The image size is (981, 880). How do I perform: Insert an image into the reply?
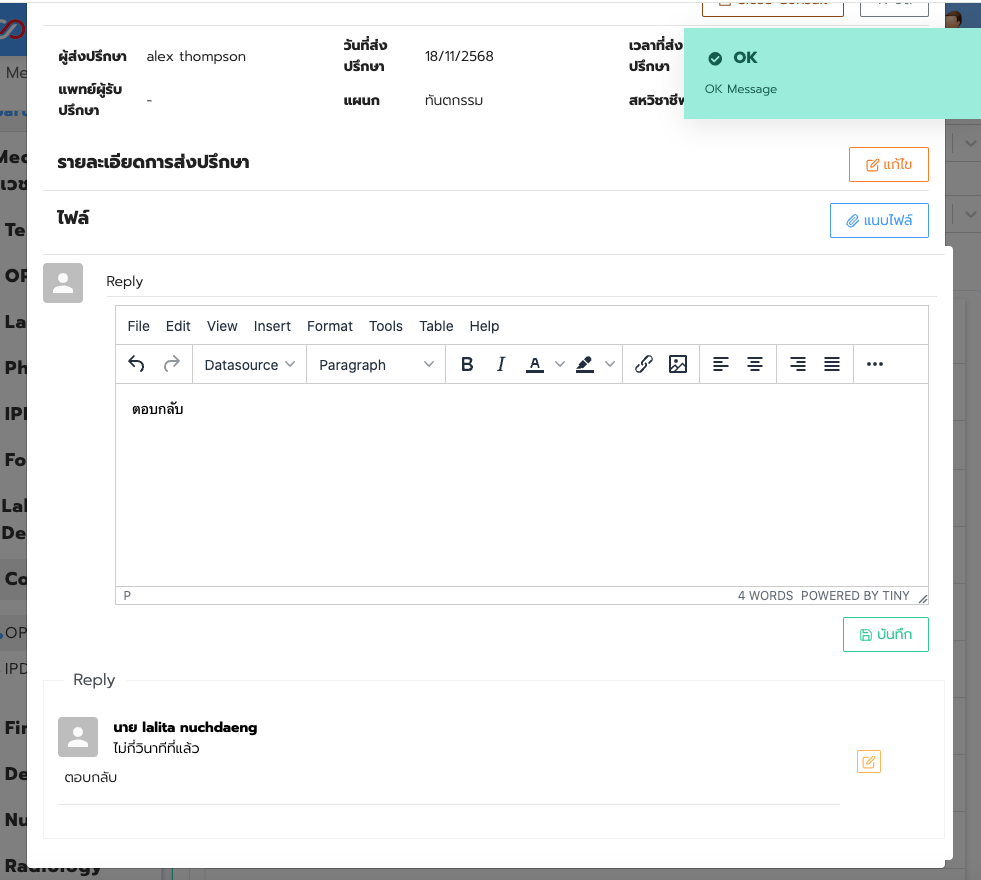point(678,365)
